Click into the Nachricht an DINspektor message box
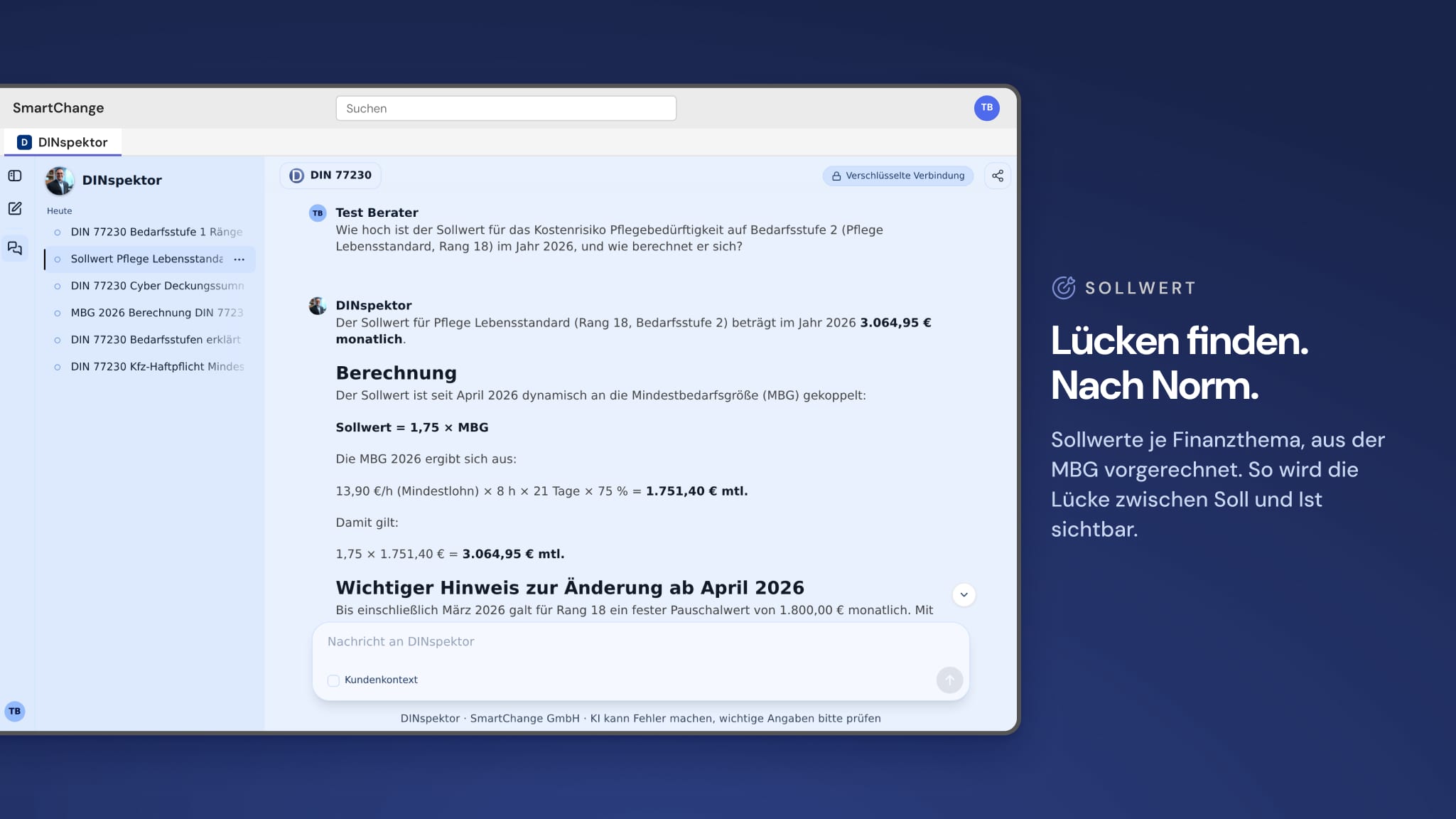Image resolution: width=1456 pixels, height=819 pixels. (640, 642)
